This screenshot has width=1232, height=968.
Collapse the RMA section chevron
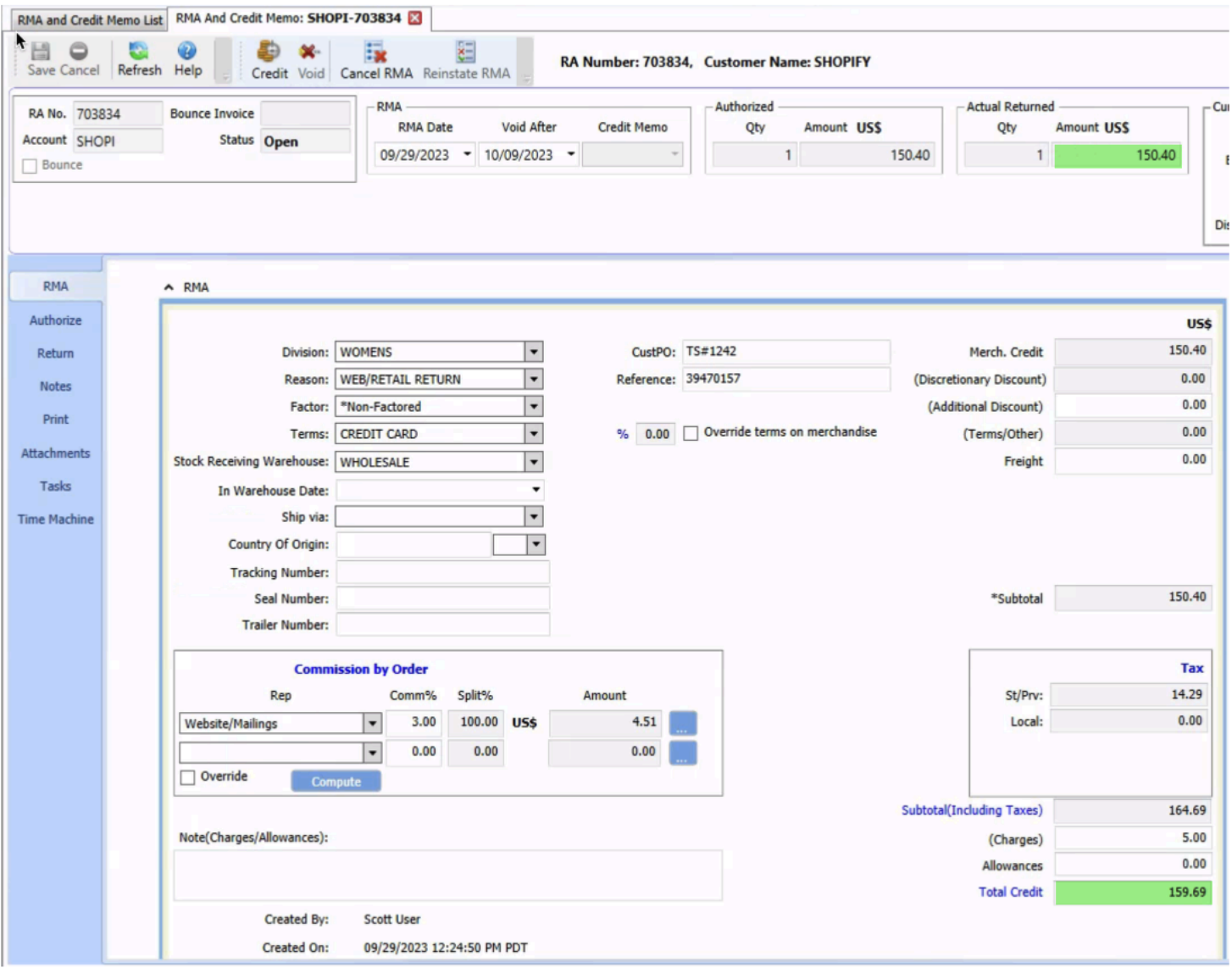169,287
